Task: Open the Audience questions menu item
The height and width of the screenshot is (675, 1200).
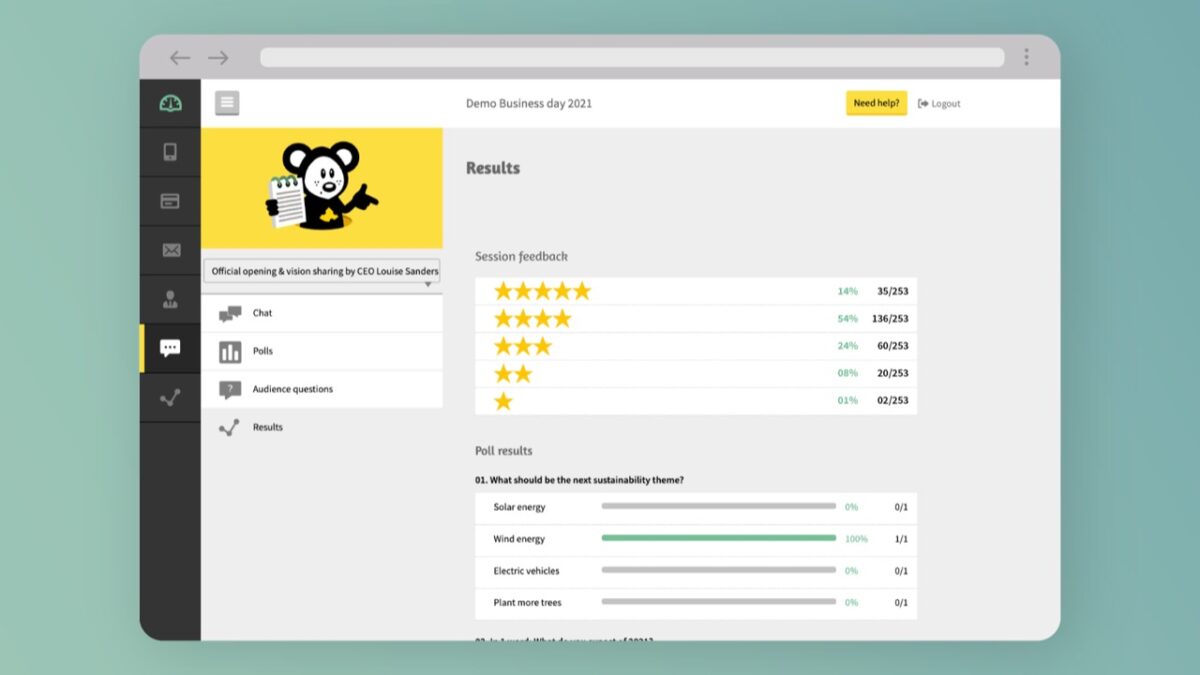Action: [x=322, y=389]
